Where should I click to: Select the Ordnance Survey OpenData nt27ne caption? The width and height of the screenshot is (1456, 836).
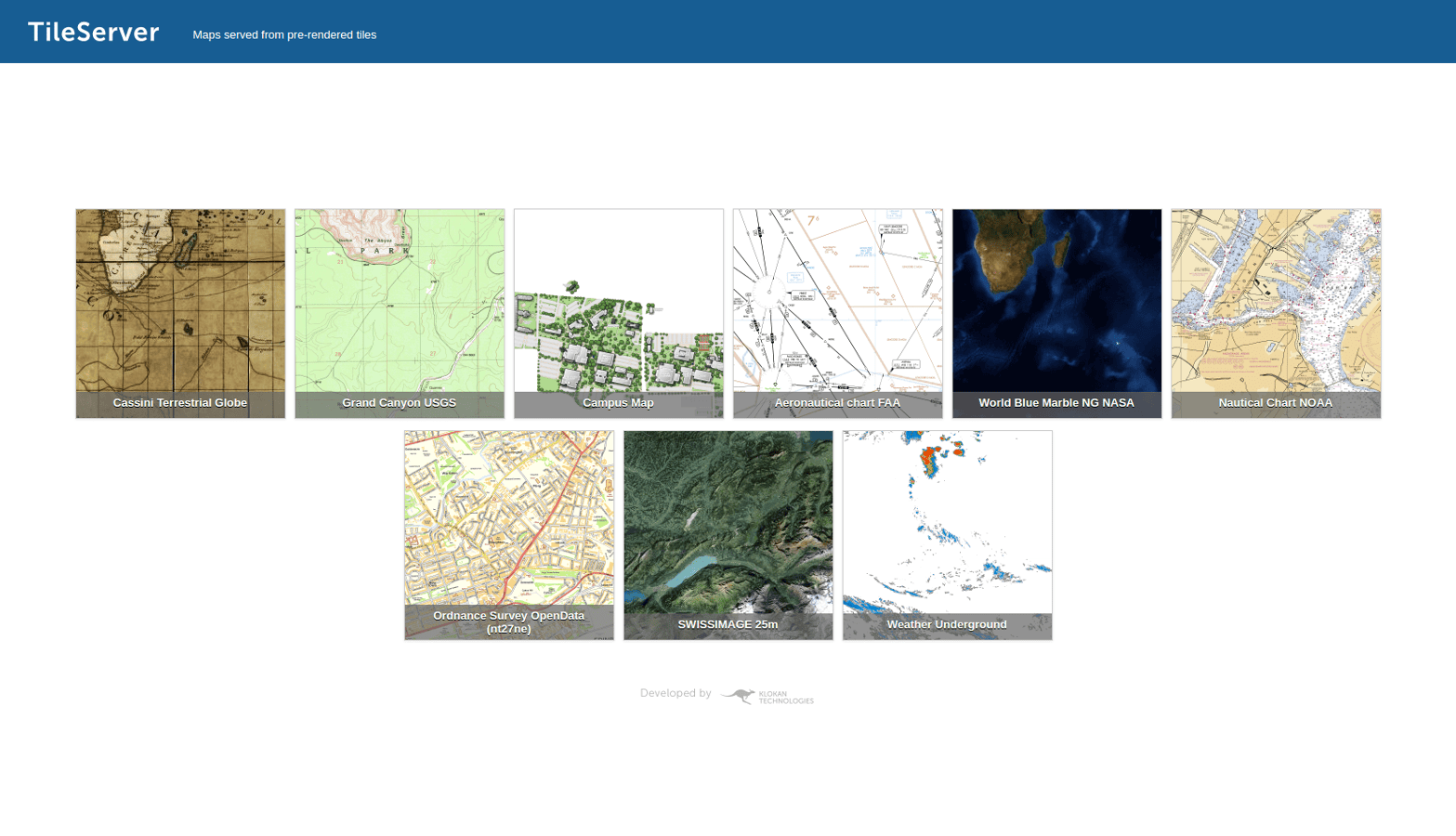point(508,620)
